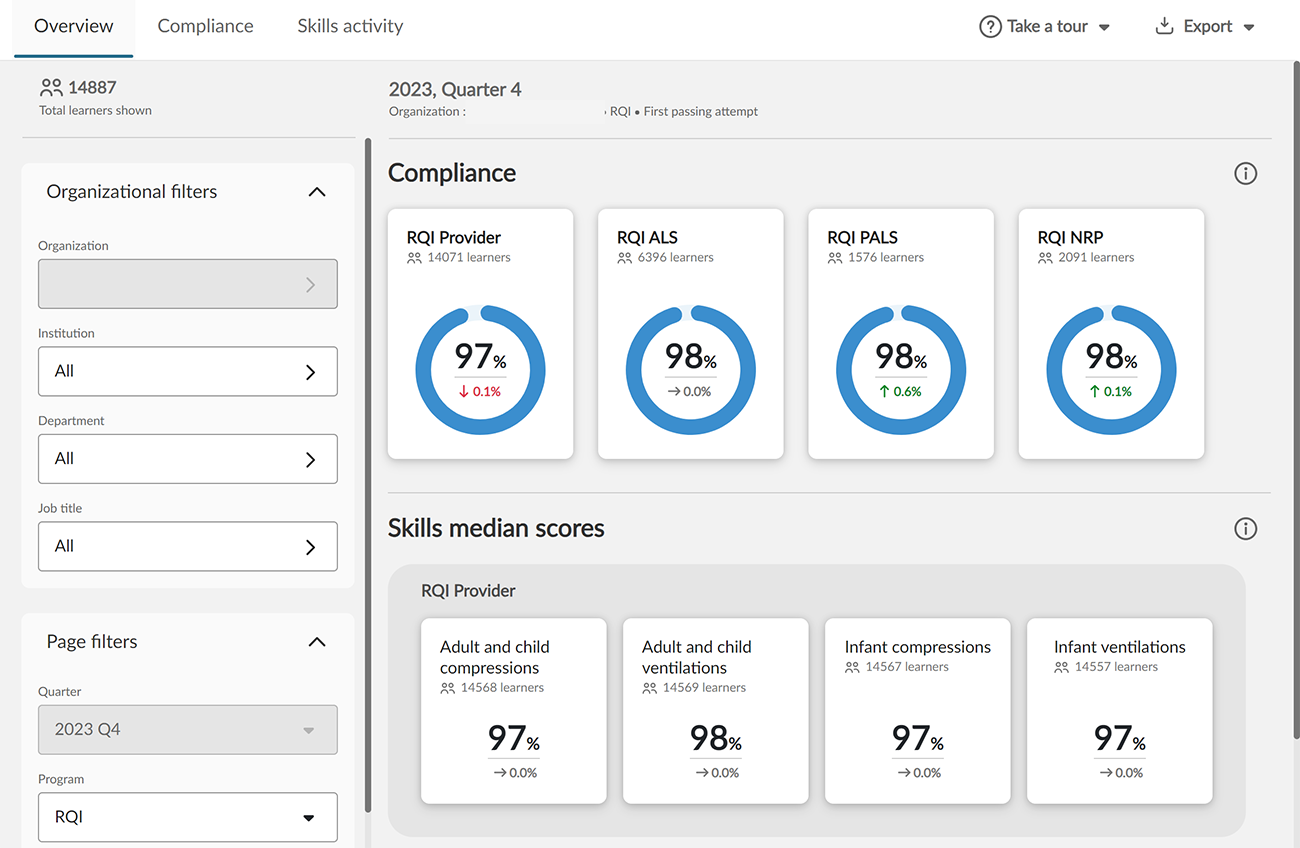The height and width of the screenshot is (848, 1300).
Task: Click the Compliance section info icon
Action: point(1245,174)
